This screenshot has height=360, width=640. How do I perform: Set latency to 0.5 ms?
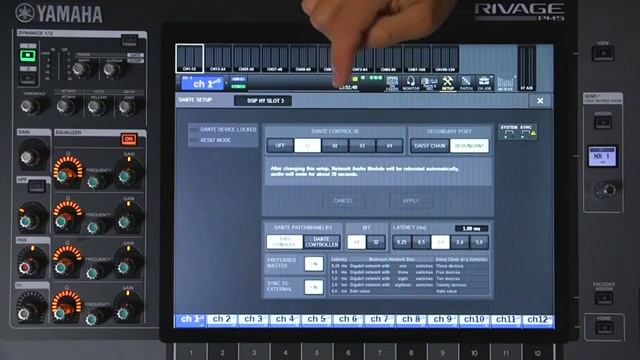click(x=421, y=242)
